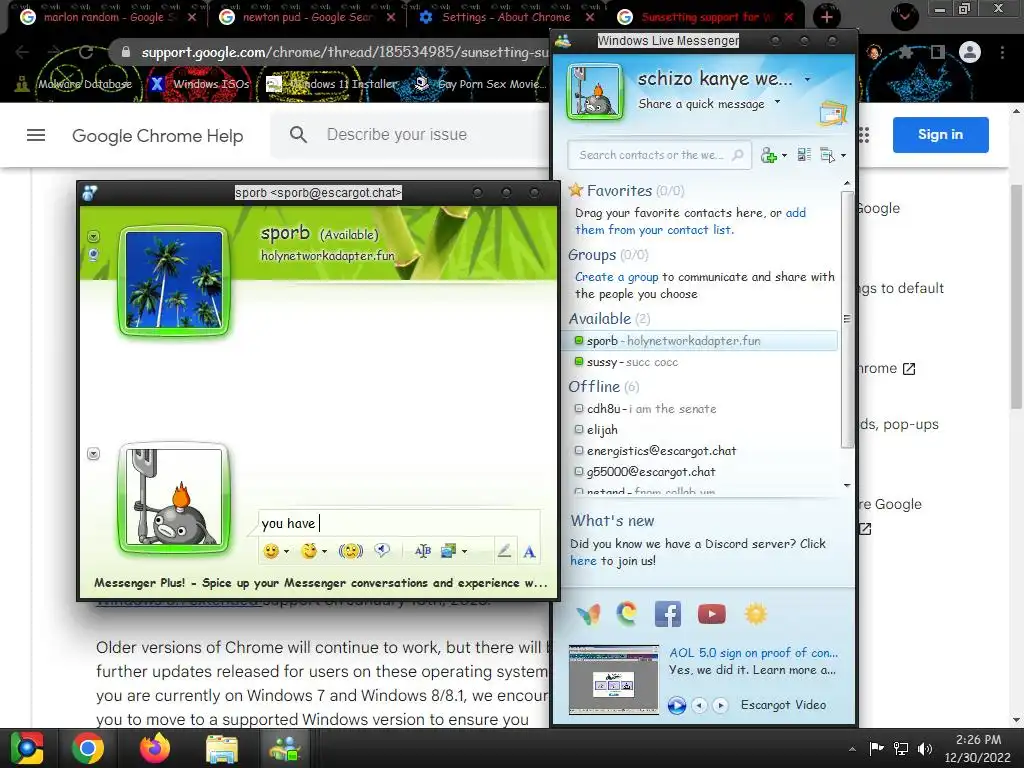Open Chrome Help hamburger menu
This screenshot has width=1024, height=768.
coord(36,135)
